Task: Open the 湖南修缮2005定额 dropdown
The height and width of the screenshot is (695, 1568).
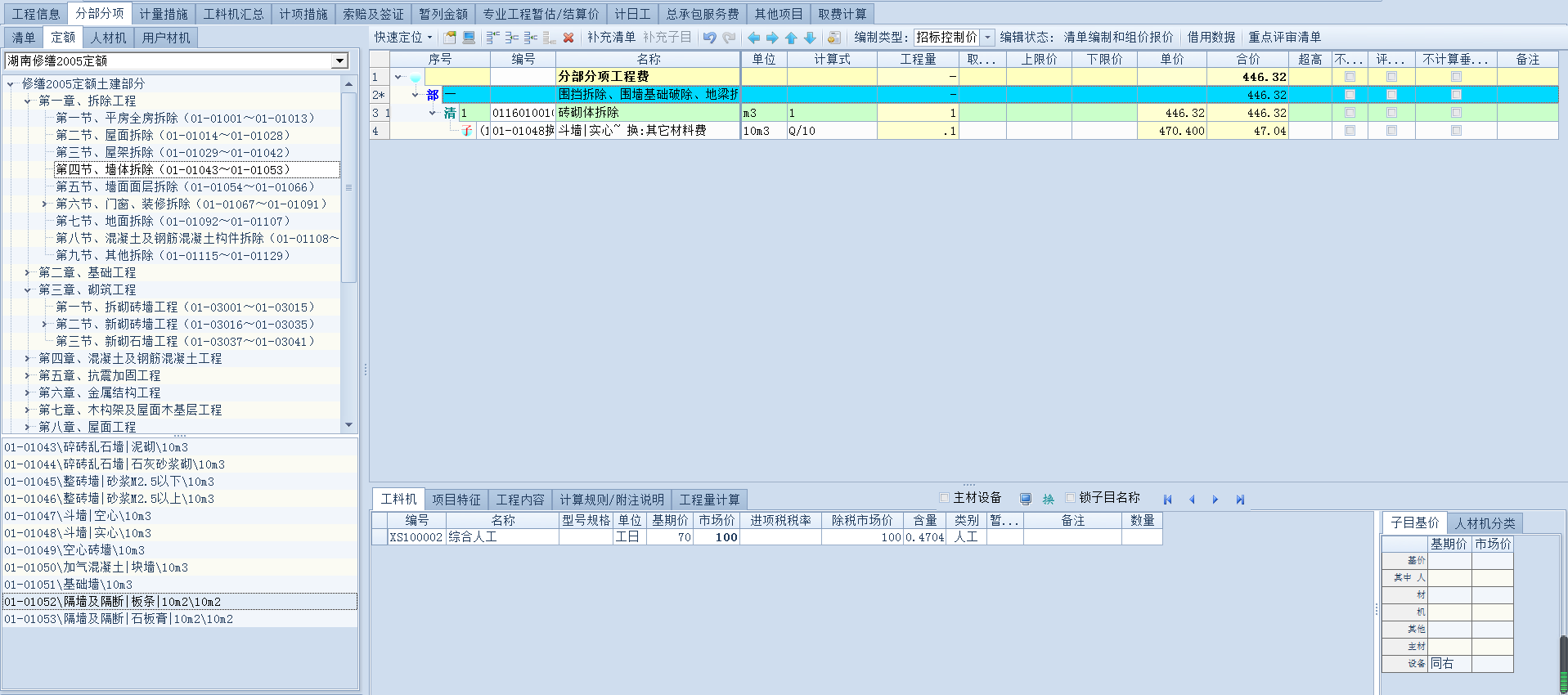Action: click(x=339, y=61)
